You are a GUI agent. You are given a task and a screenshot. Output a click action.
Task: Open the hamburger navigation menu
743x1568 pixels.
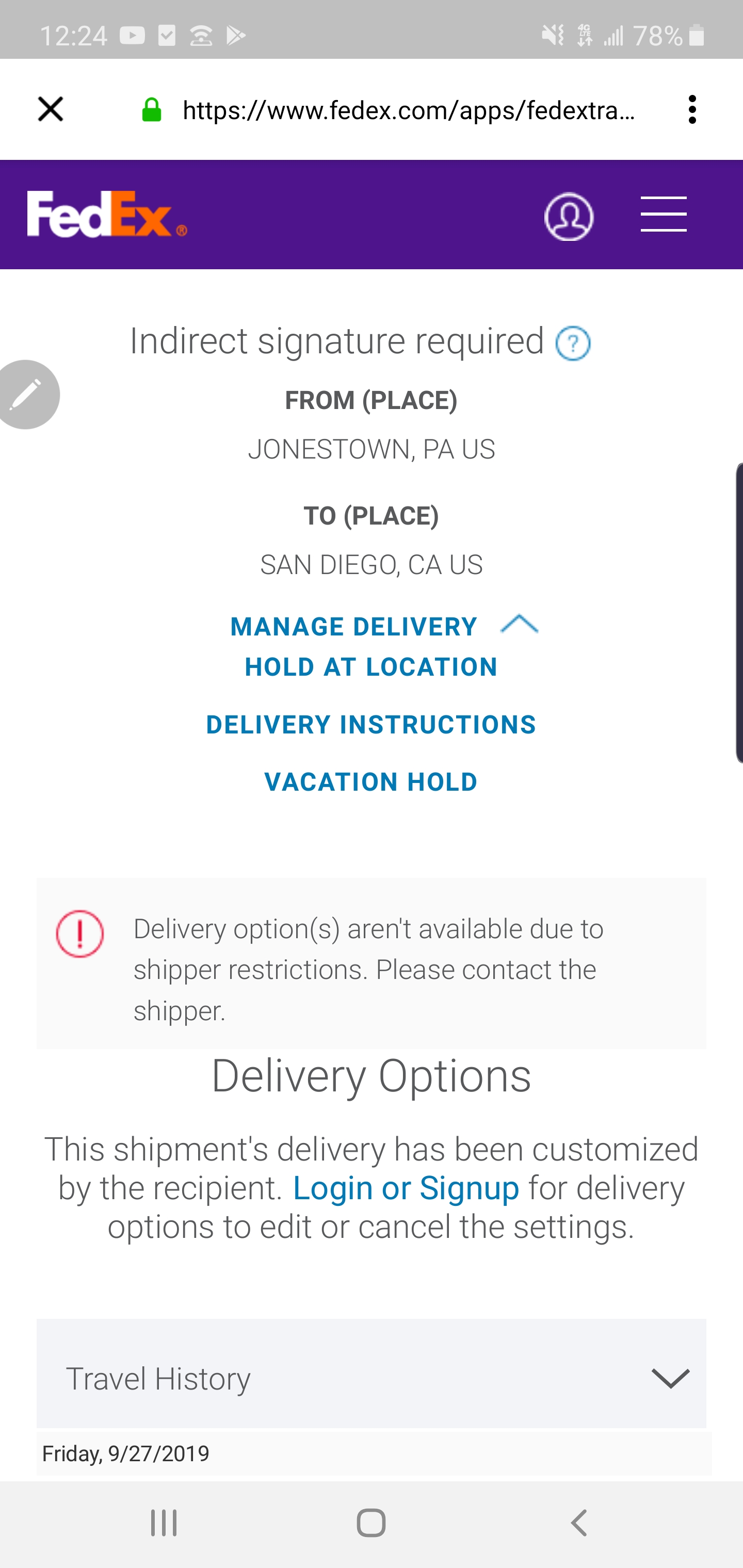pos(663,214)
